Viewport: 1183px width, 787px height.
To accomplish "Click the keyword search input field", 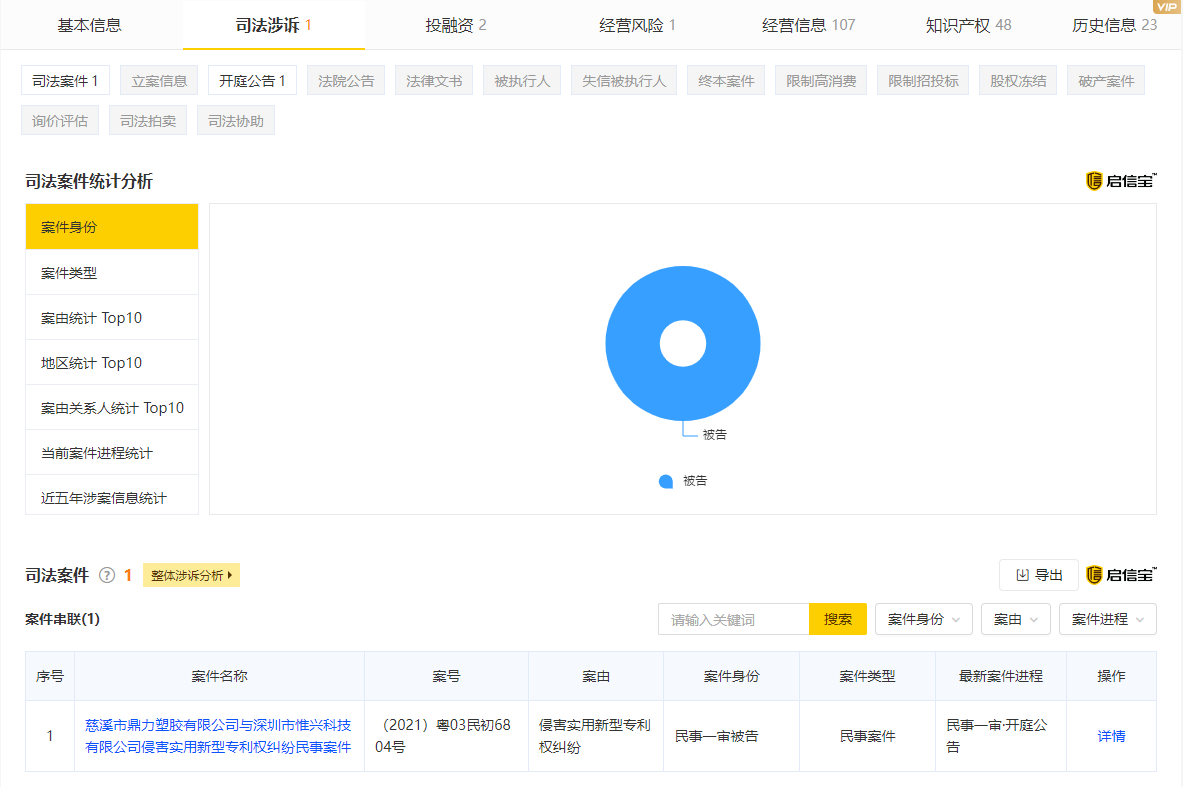I will (733, 619).
